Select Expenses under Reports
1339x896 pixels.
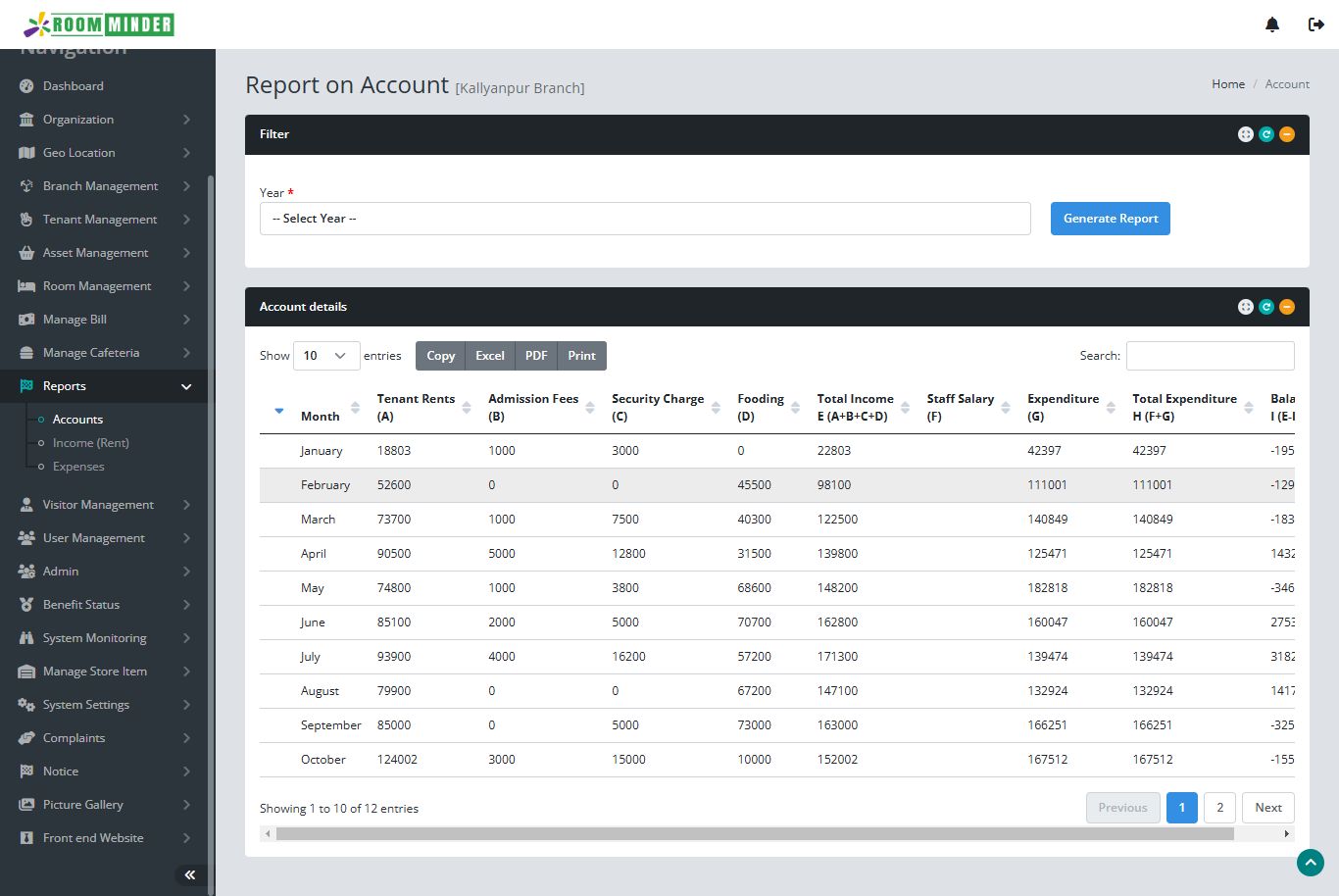(x=78, y=467)
